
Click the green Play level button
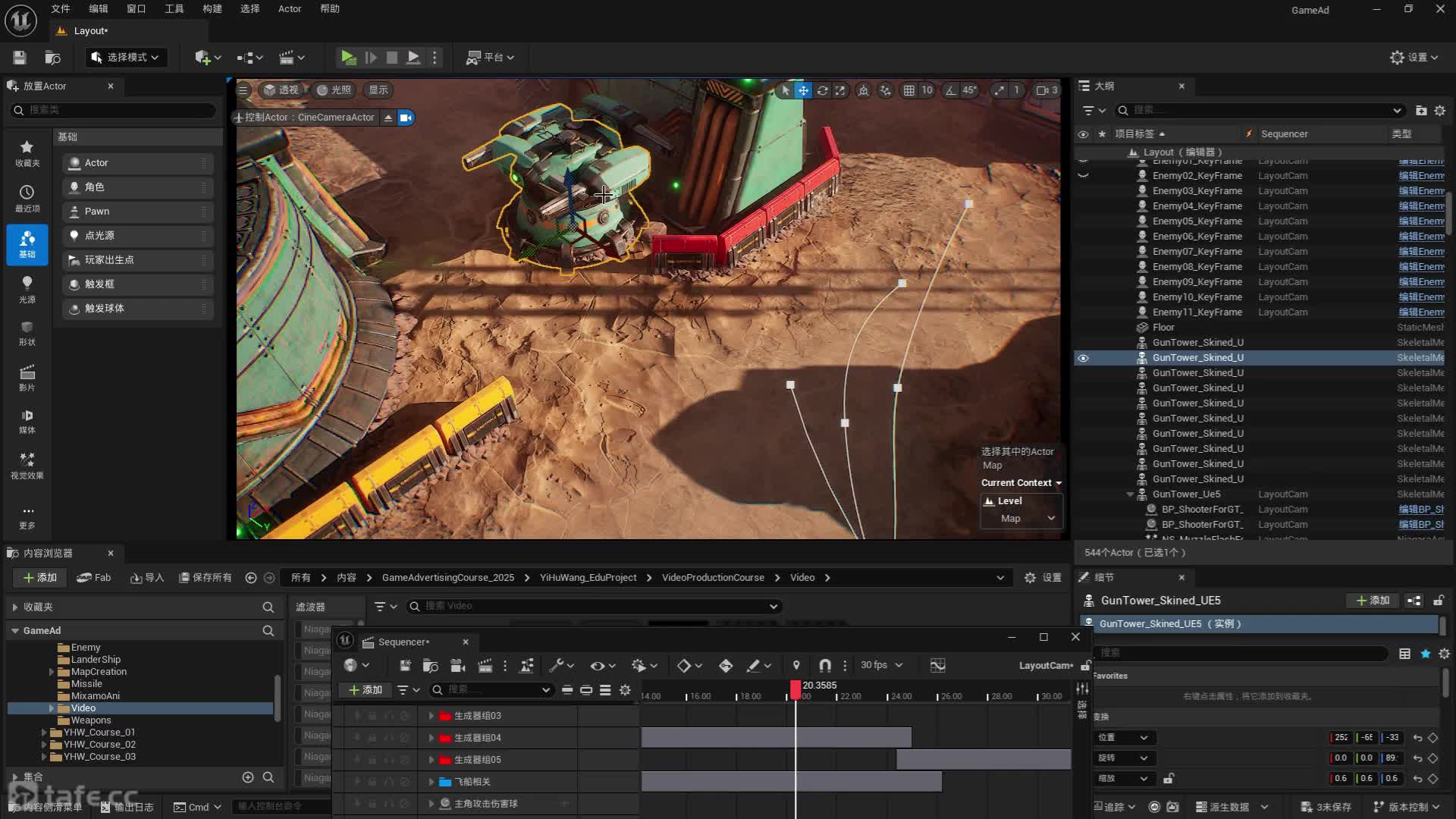coord(348,58)
